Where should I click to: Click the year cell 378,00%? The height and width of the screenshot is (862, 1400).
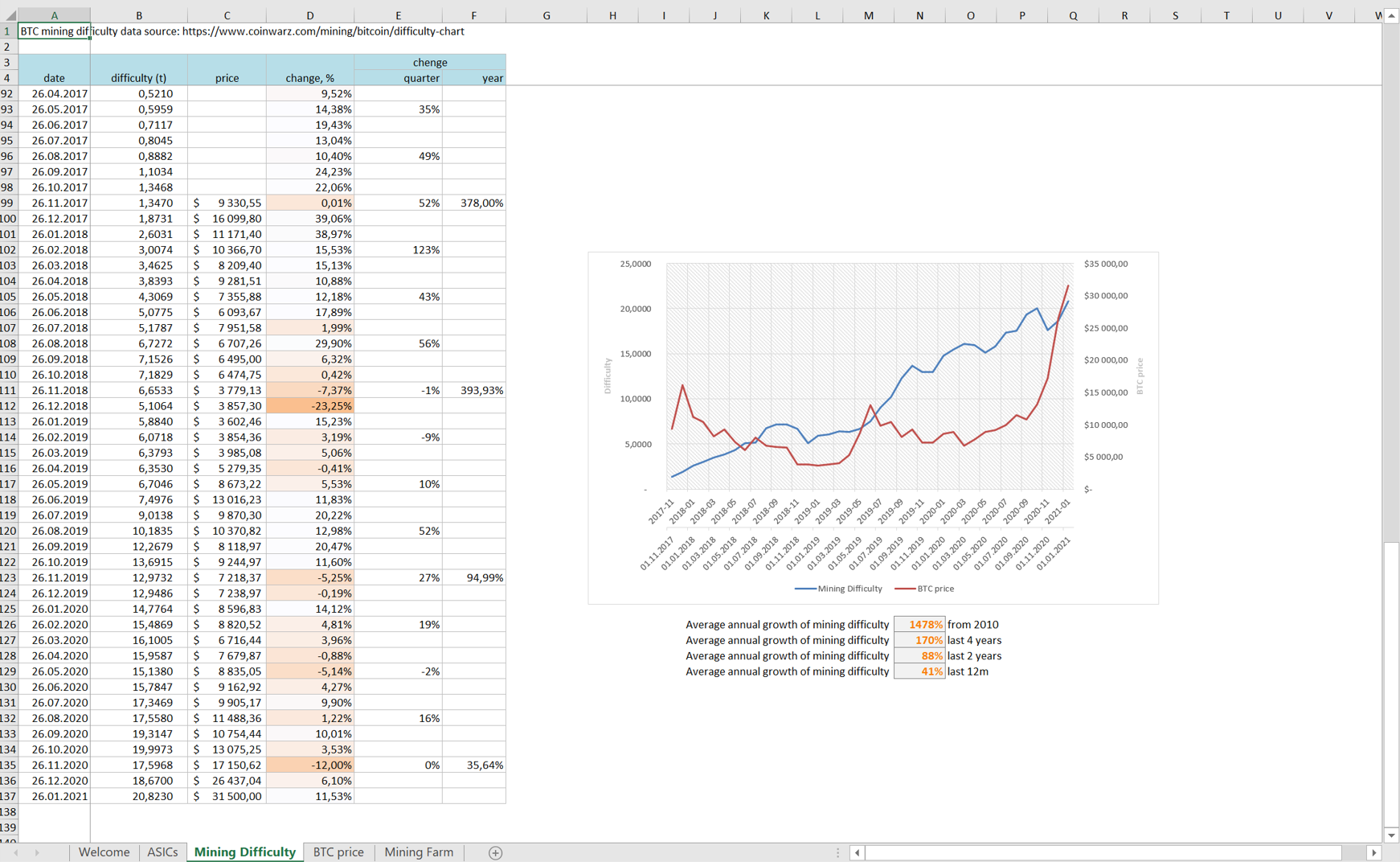[x=474, y=203]
